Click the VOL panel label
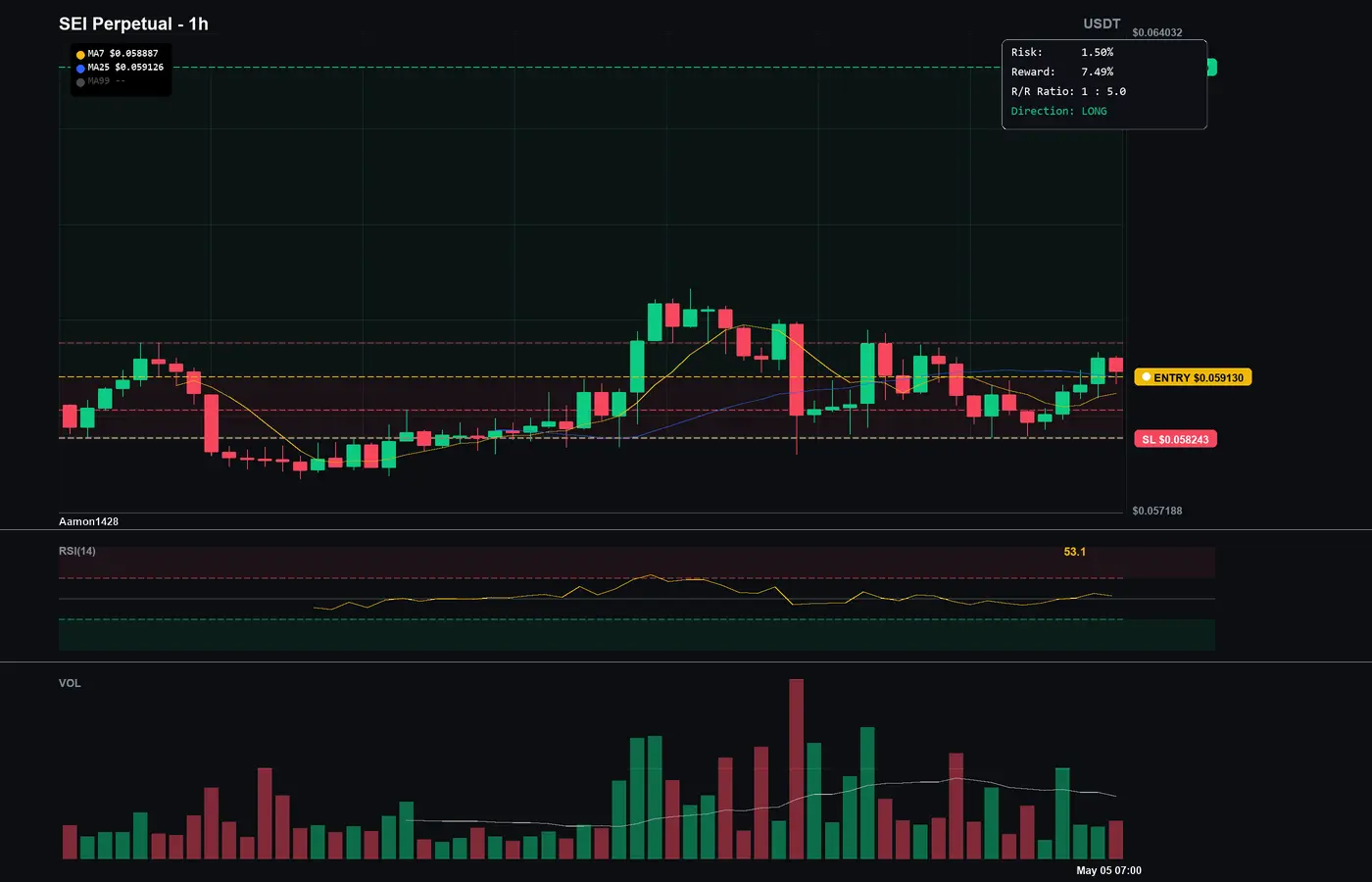The width and height of the screenshot is (1372, 882). pos(70,683)
